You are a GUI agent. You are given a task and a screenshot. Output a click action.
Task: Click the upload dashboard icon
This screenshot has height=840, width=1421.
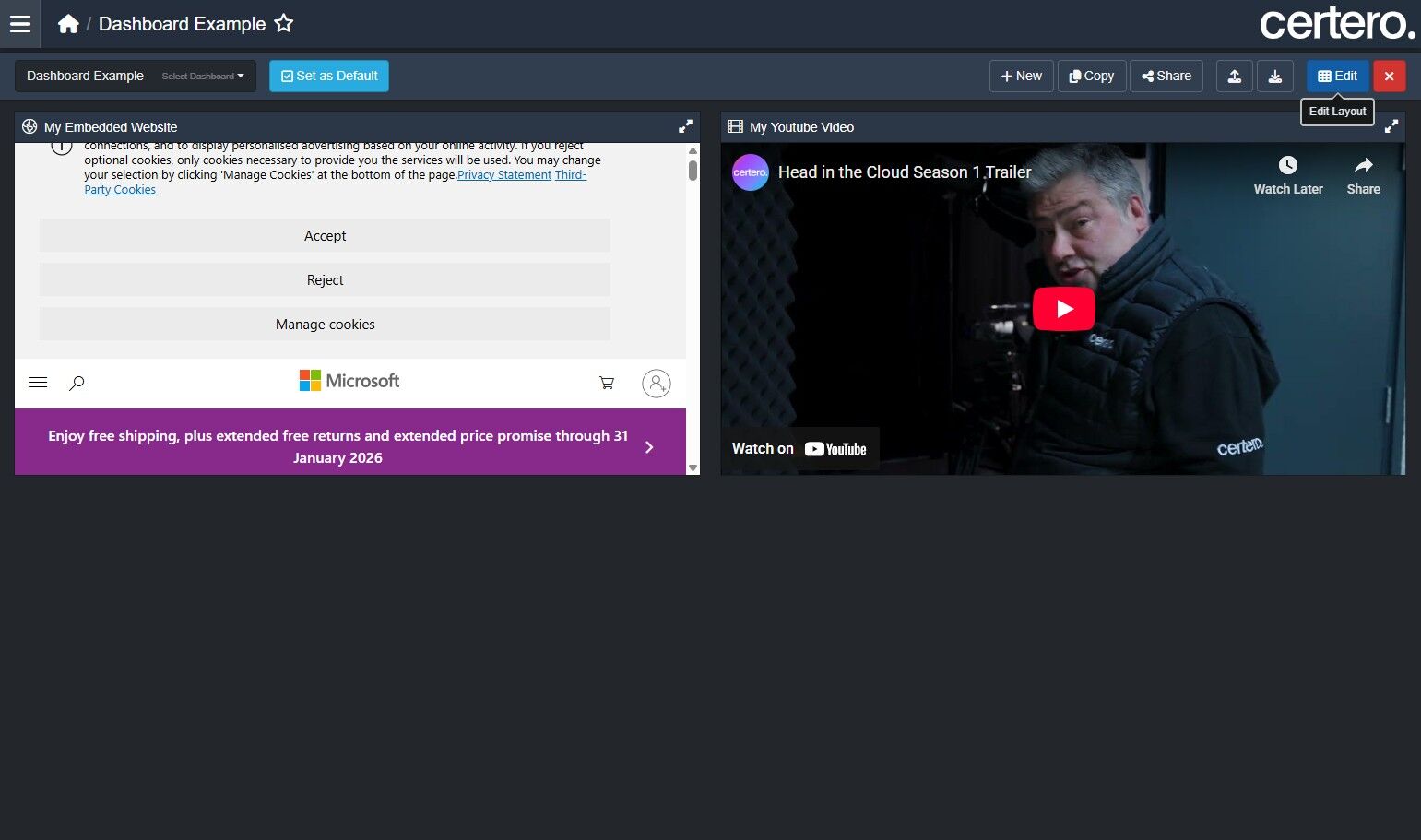pyautogui.click(x=1235, y=77)
